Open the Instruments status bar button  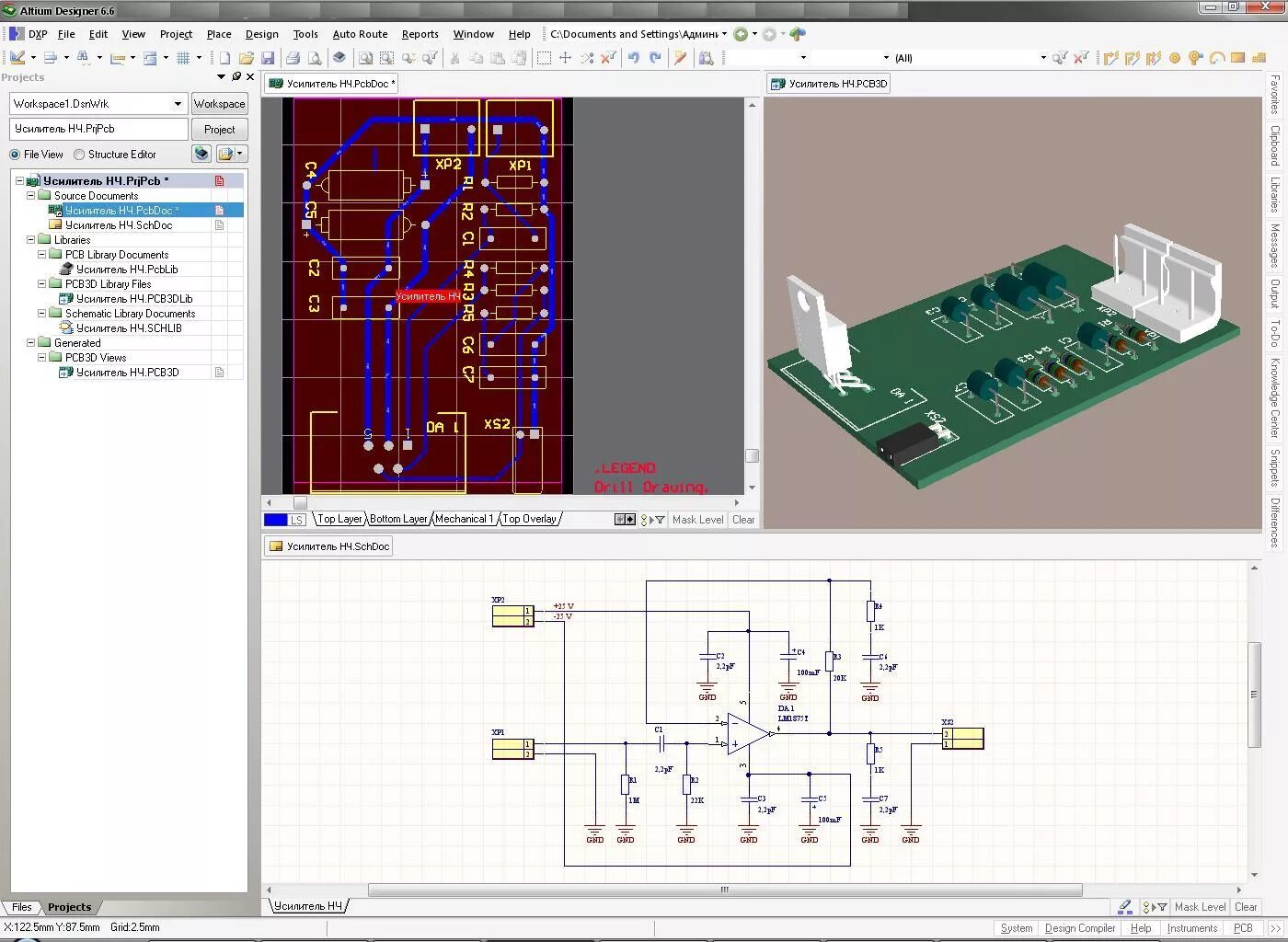1191,928
